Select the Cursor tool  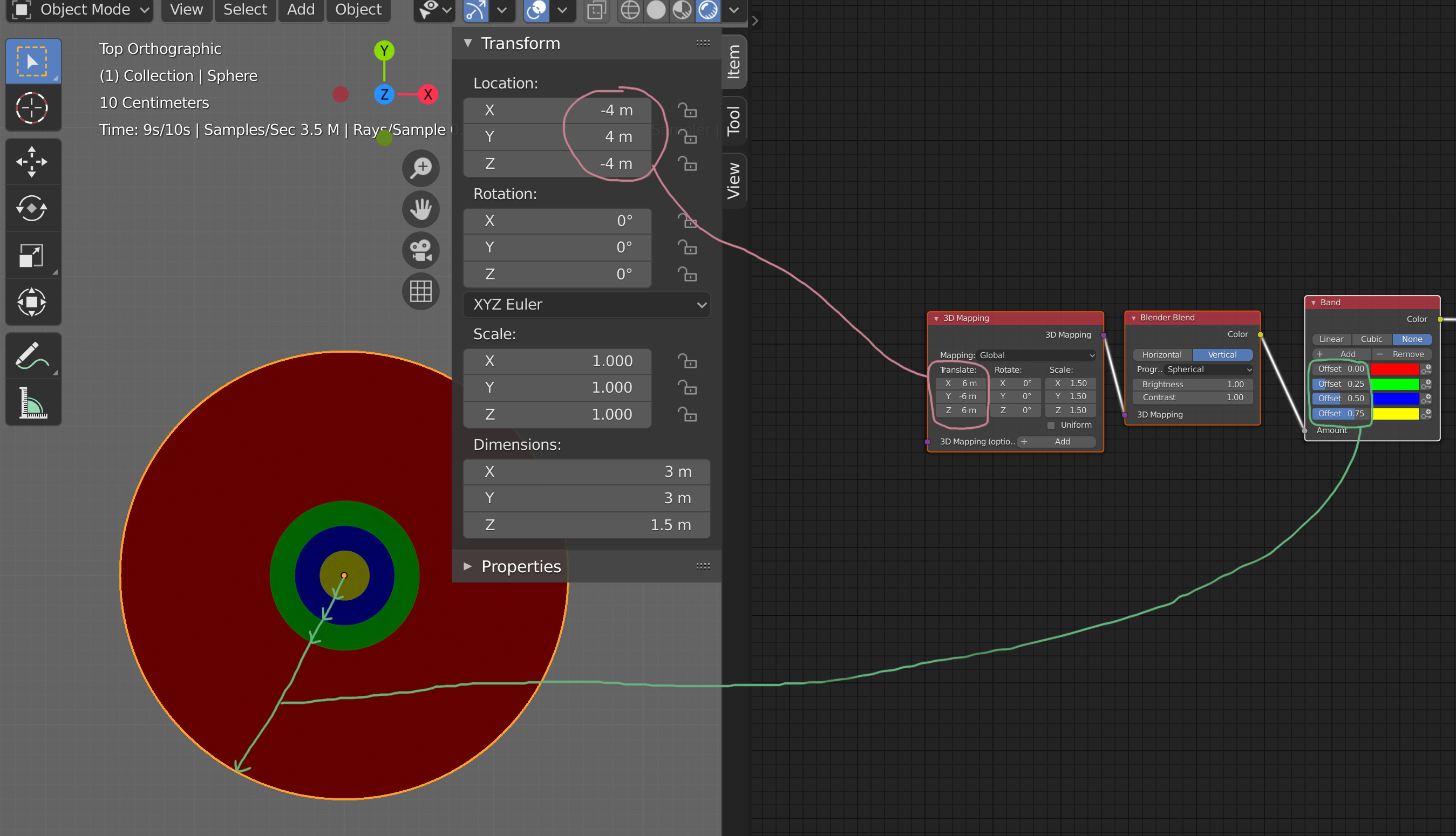(32, 107)
